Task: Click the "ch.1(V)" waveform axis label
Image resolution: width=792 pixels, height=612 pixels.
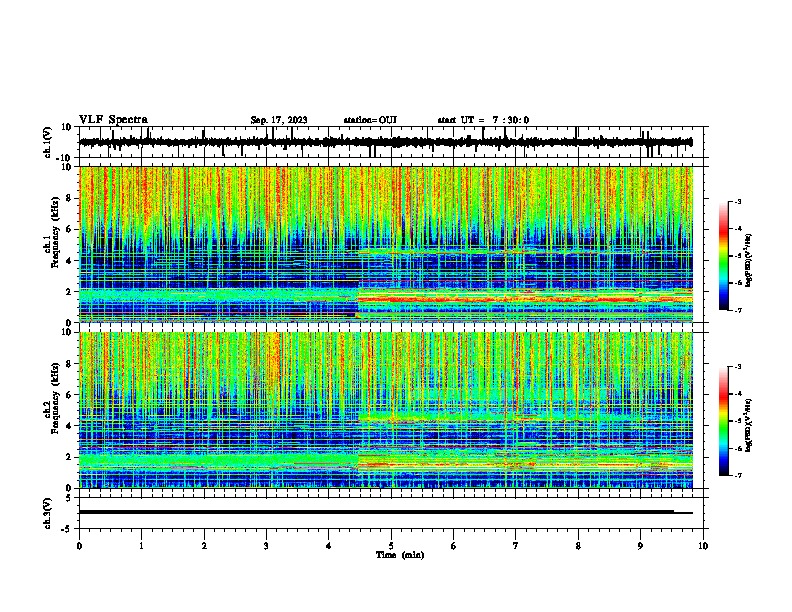Action: [x=48, y=142]
